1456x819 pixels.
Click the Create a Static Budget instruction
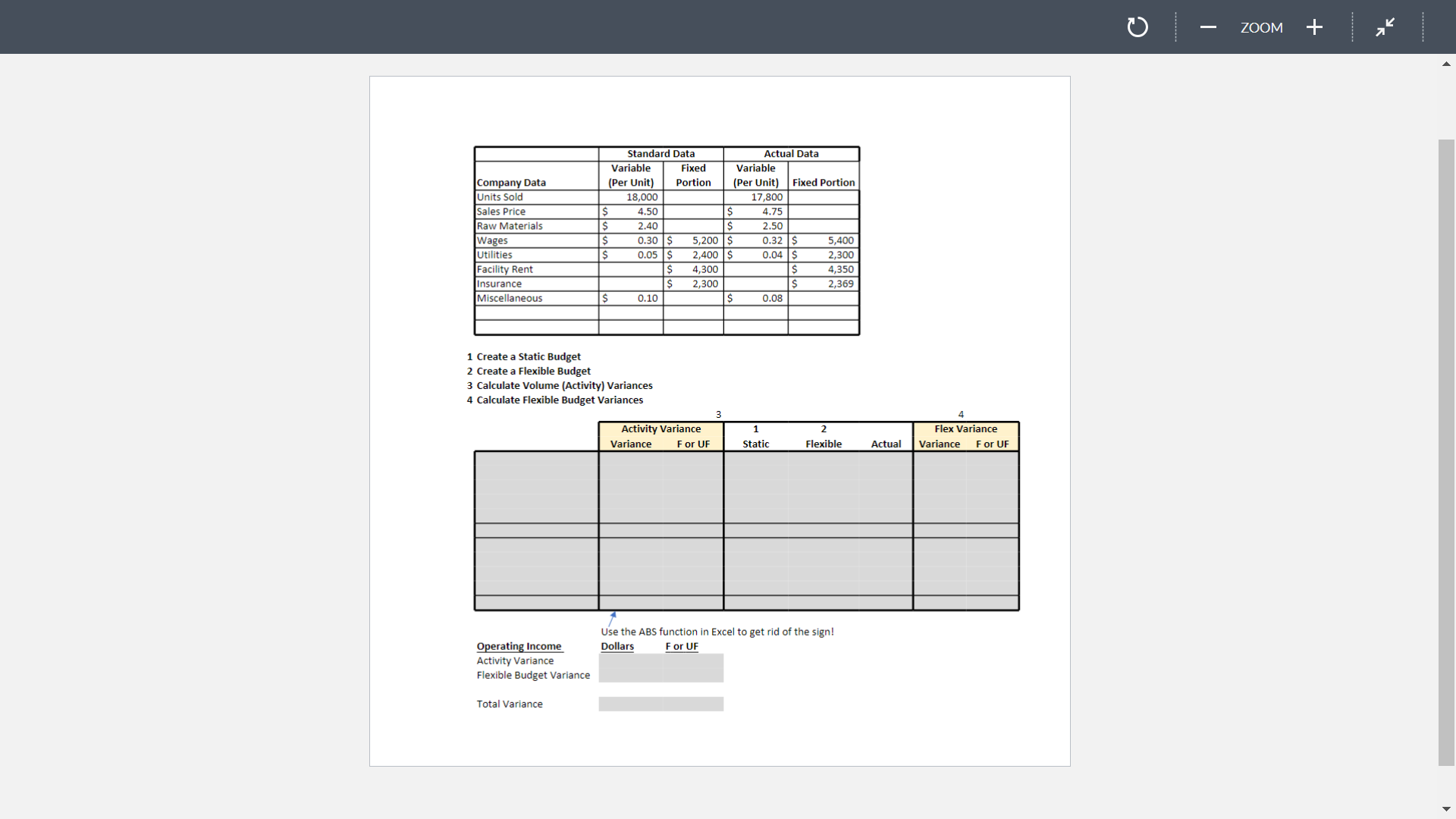pos(529,356)
